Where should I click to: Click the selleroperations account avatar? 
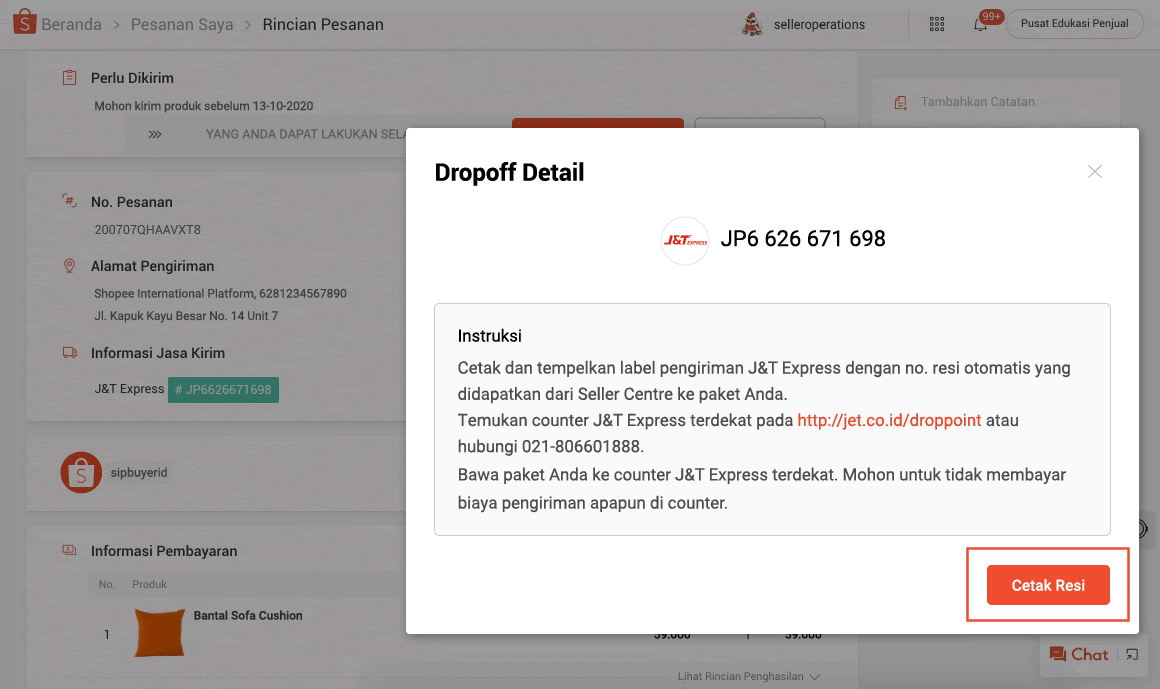coord(752,24)
